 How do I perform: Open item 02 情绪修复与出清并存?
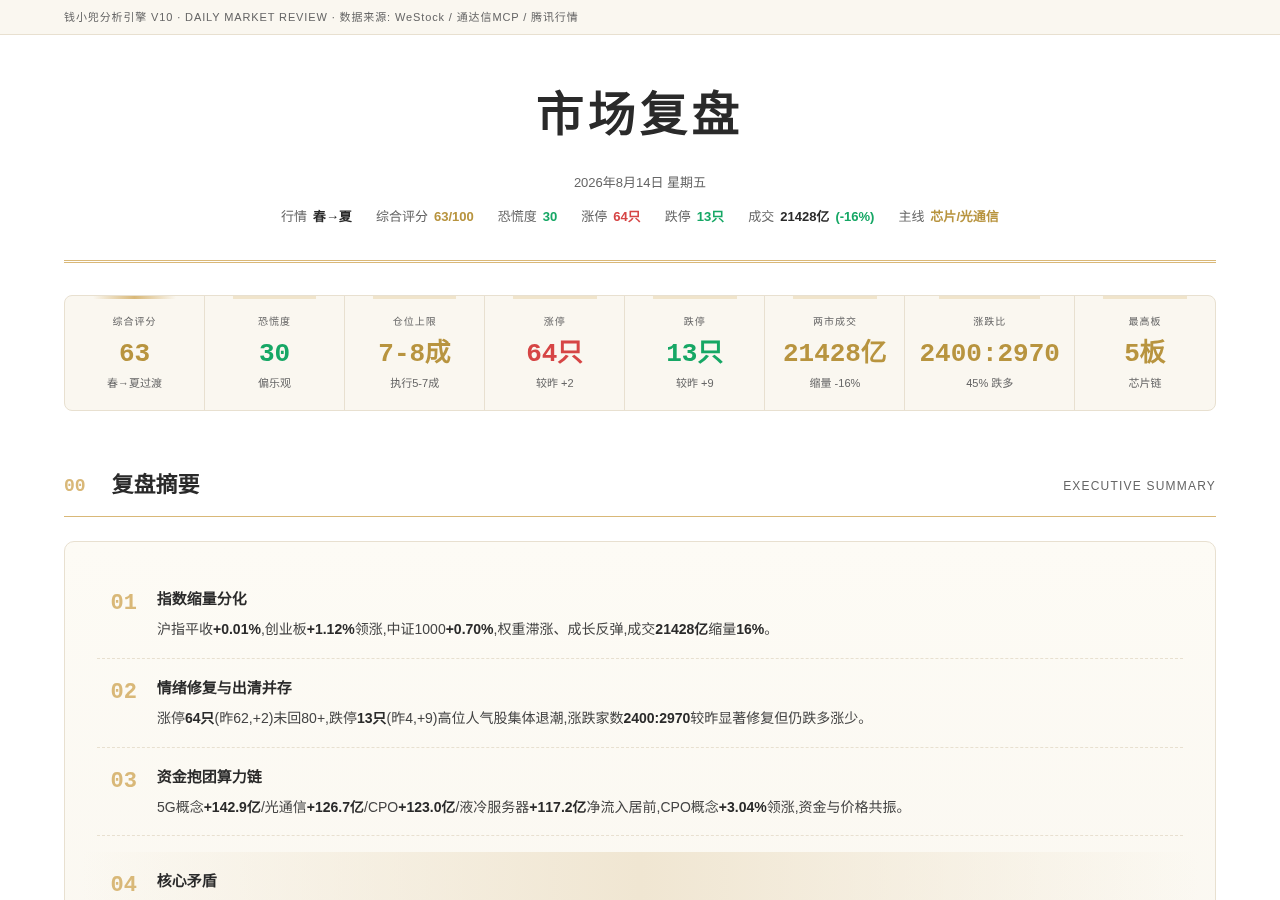pos(640,703)
